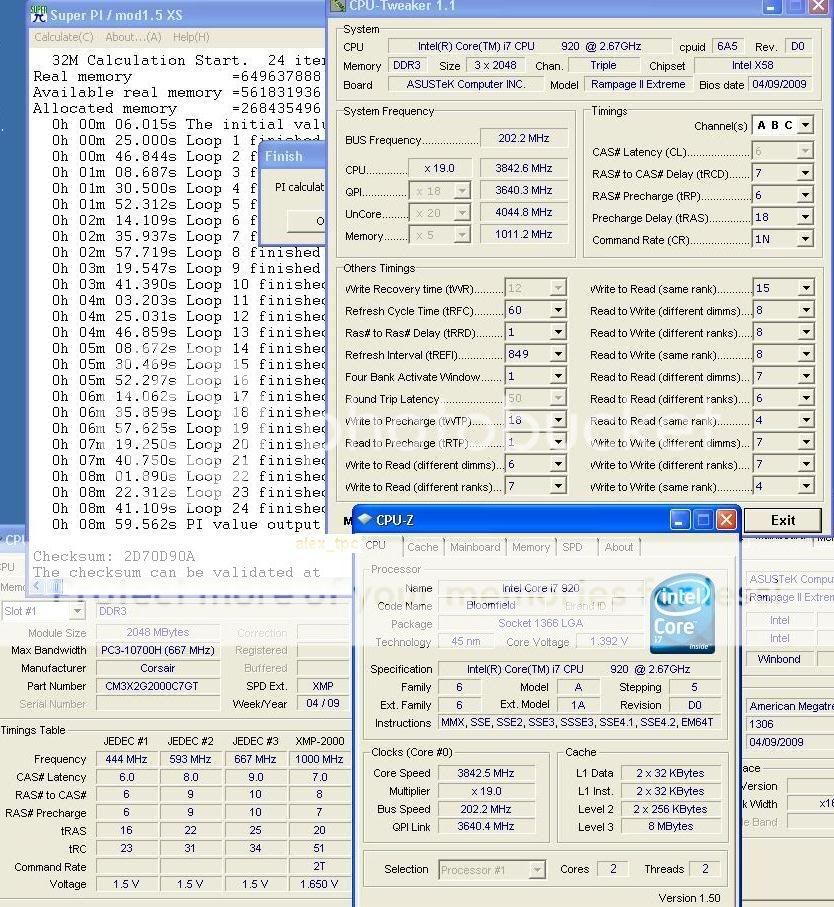
Task: Open the Read to Write (different dimms) dropdown
Action: (806, 310)
